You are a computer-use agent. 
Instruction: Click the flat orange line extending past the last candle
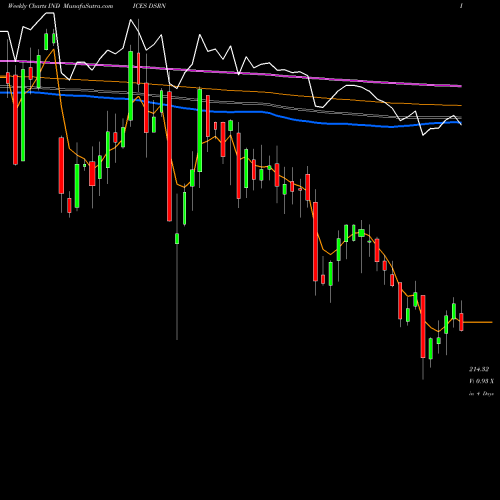click(x=478, y=322)
